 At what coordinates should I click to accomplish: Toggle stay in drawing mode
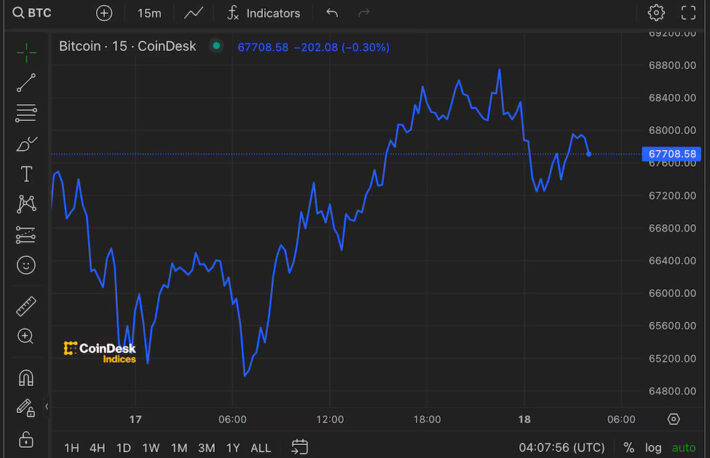pos(26,408)
